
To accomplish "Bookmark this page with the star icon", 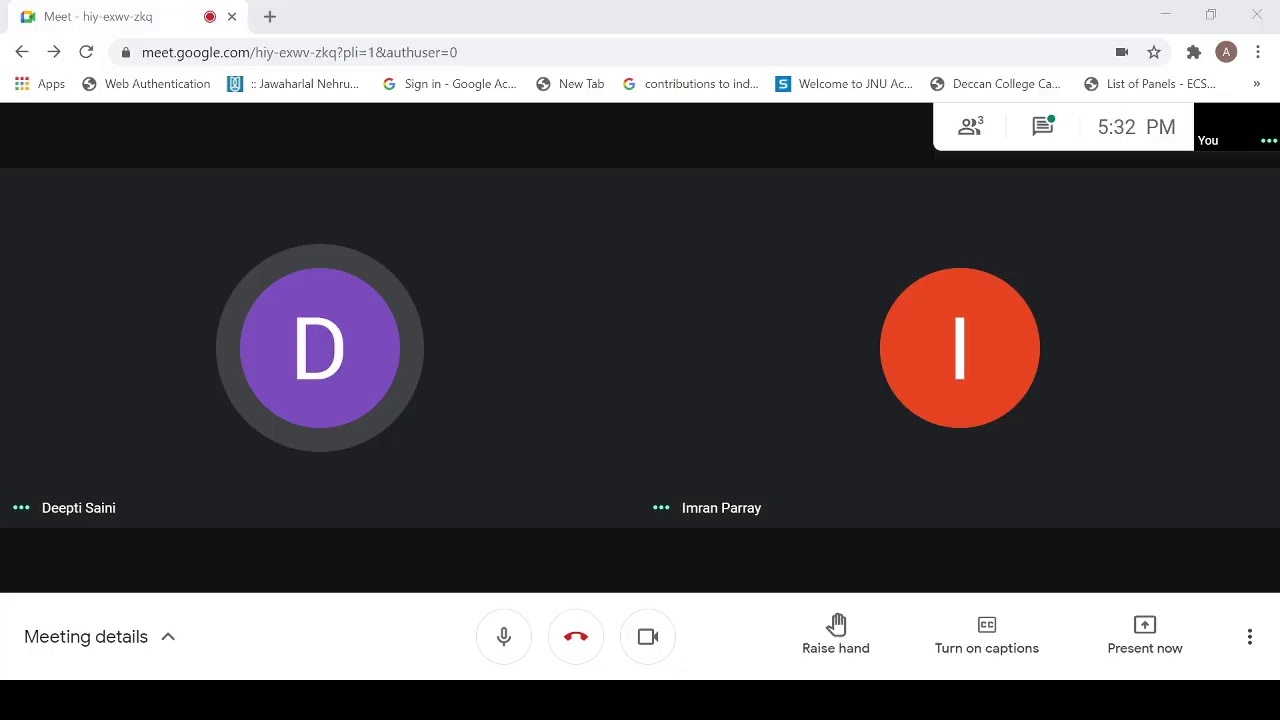I will [x=1154, y=52].
